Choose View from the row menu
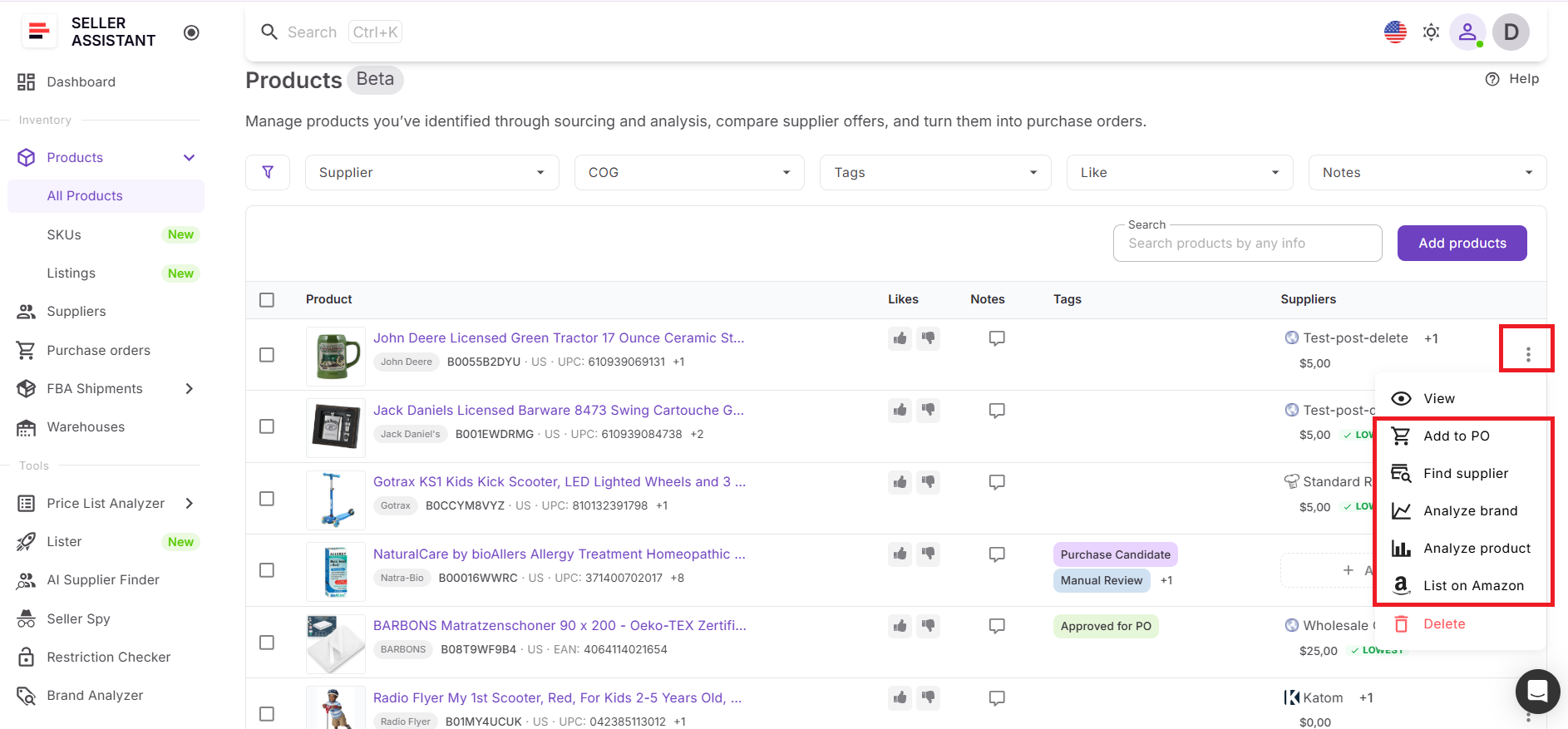Image resolution: width=1568 pixels, height=729 pixels. pos(1461,399)
